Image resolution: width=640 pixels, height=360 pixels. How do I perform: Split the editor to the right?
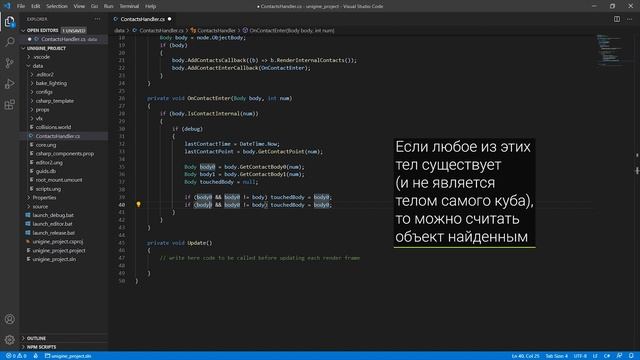617,19
